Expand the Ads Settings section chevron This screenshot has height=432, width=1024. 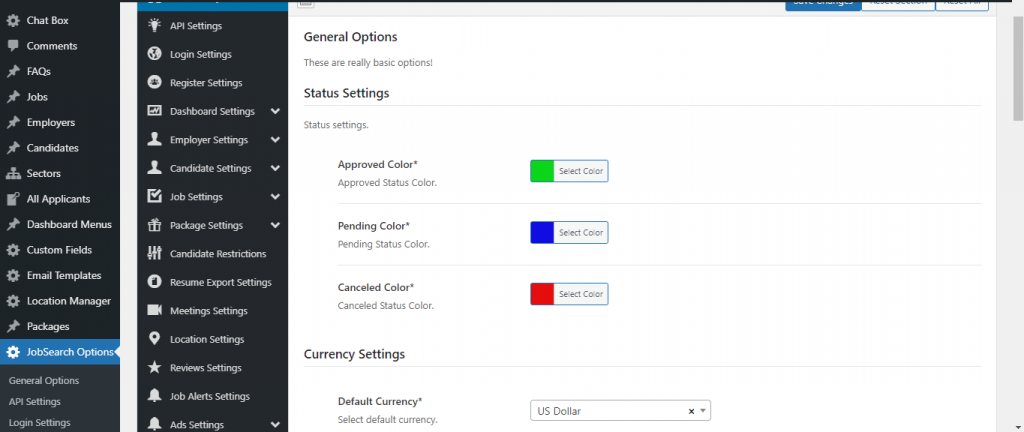tap(275, 424)
